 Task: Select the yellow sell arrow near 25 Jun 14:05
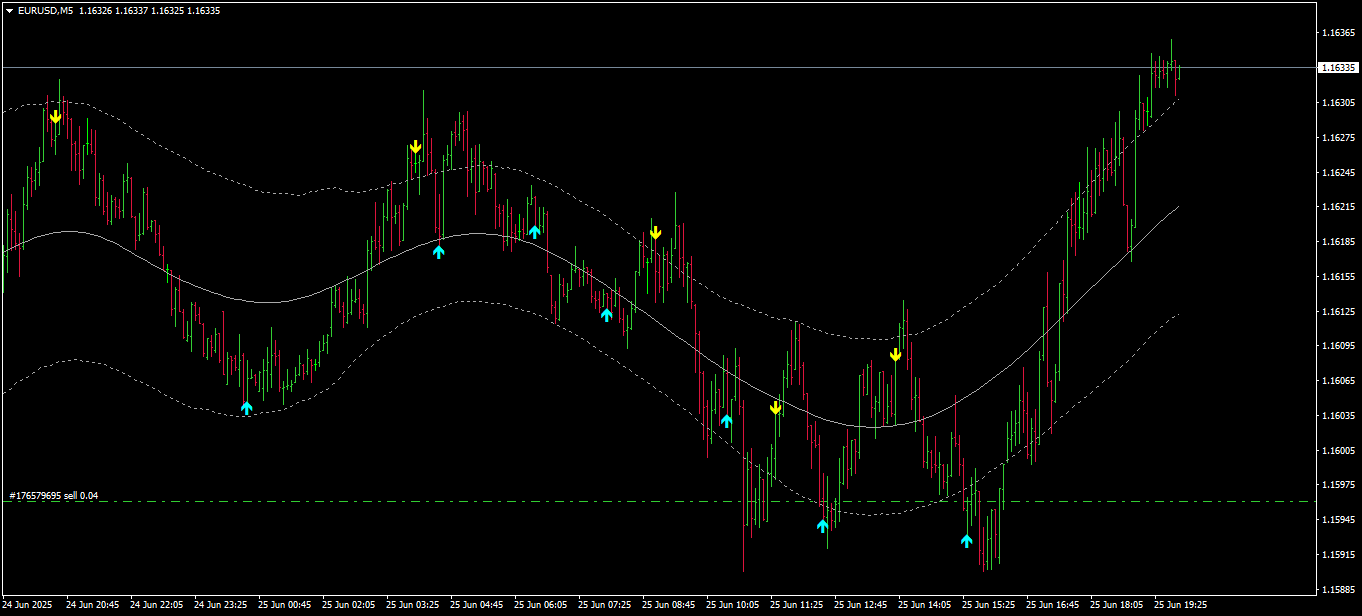coord(896,355)
